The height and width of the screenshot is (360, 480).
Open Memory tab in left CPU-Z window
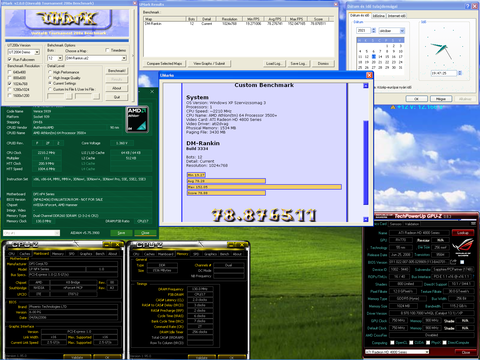pos(58,254)
